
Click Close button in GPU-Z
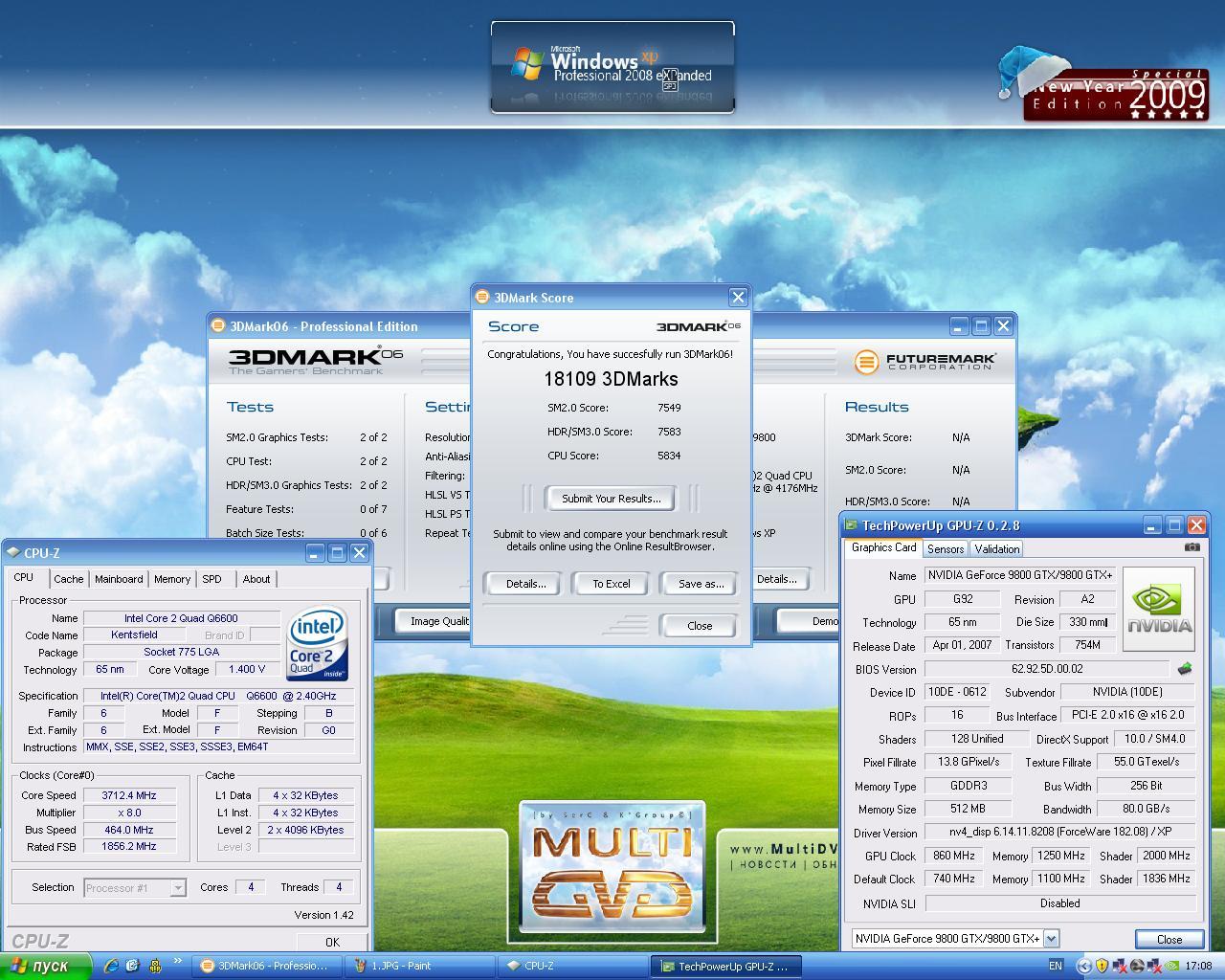click(x=1169, y=939)
